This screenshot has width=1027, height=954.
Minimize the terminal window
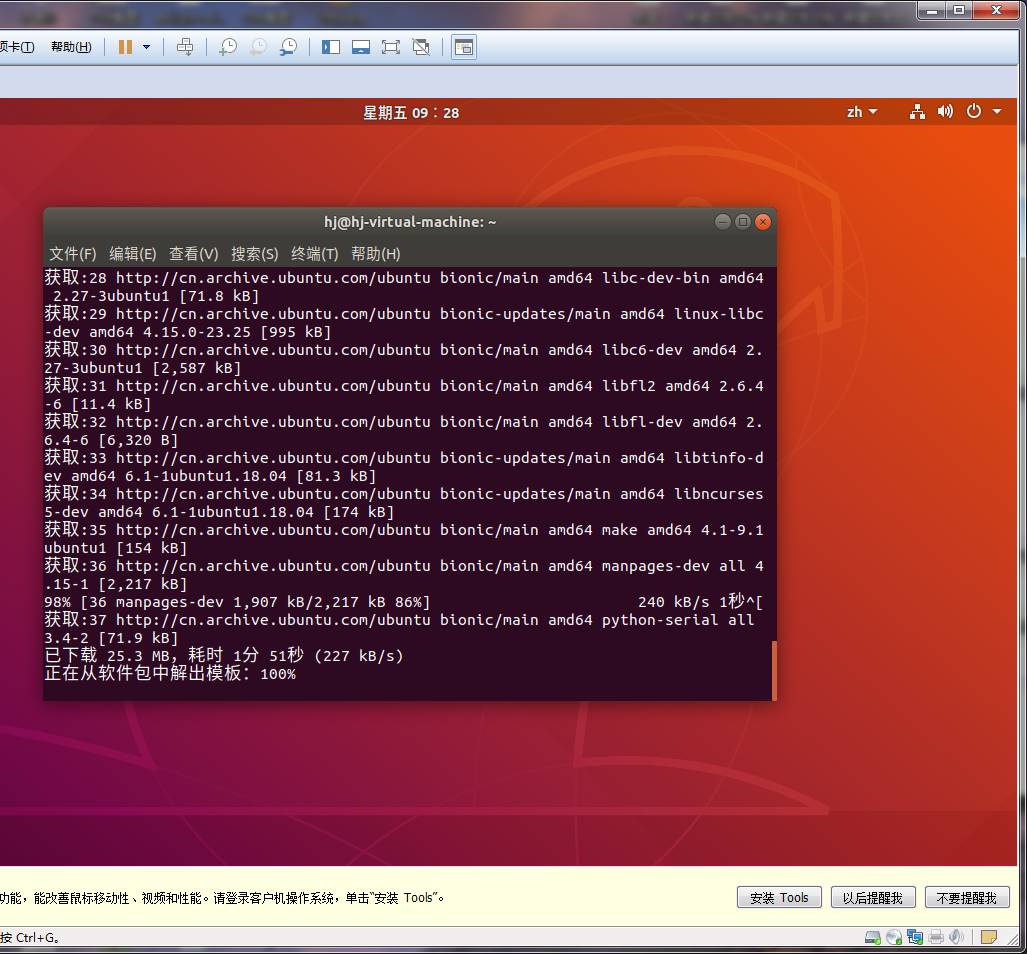click(722, 222)
